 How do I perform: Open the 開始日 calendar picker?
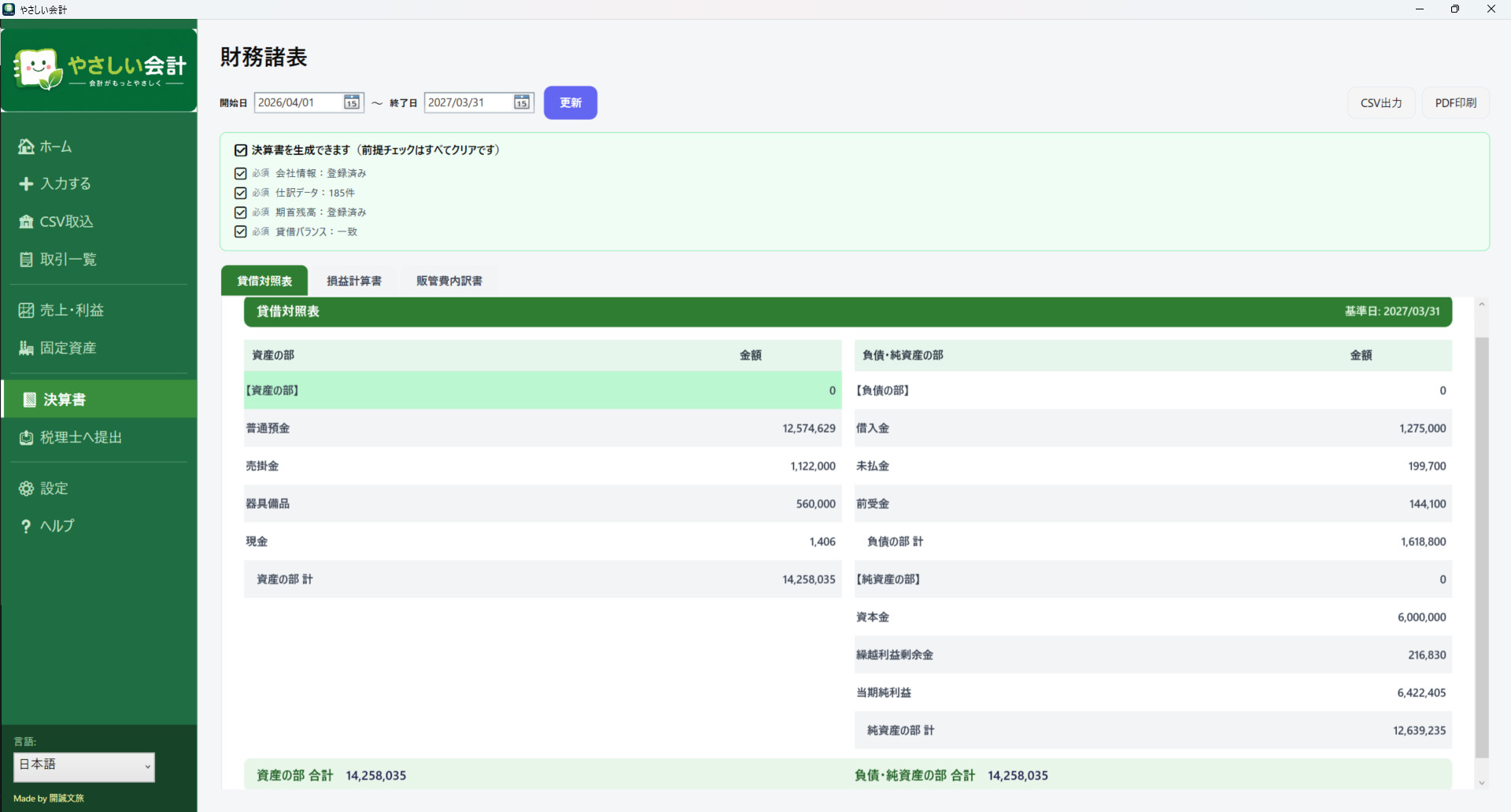(x=352, y=102)
